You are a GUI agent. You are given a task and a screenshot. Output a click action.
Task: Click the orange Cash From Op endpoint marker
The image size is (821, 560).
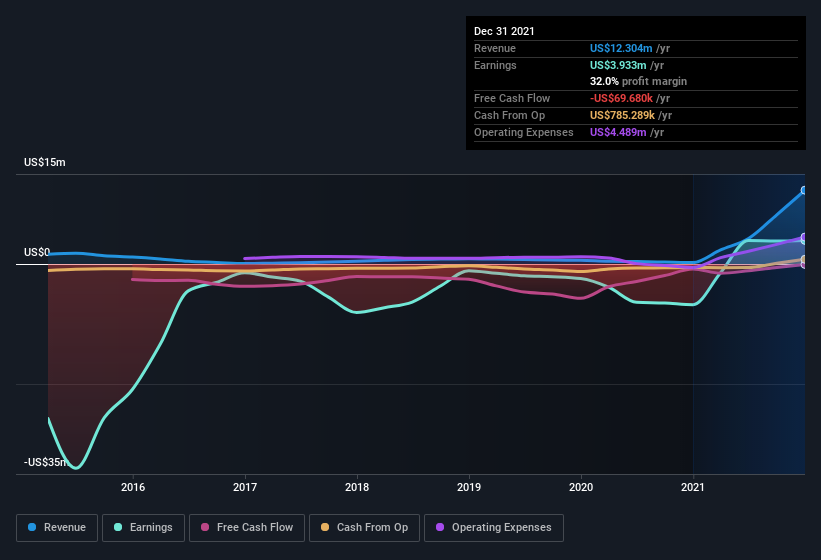tap(804, 260)
